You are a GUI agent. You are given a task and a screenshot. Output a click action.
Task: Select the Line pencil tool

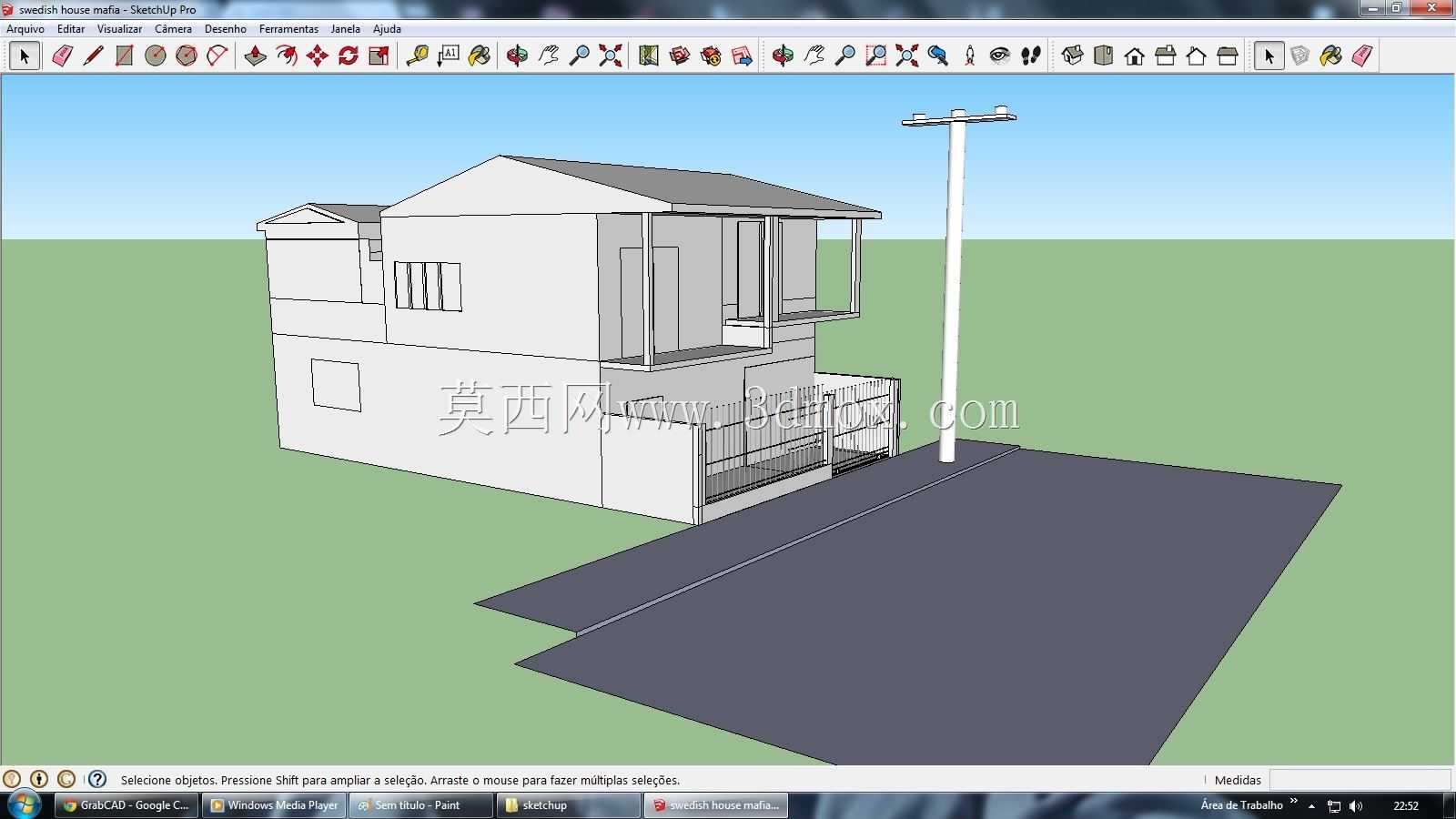tap(93, 56)
